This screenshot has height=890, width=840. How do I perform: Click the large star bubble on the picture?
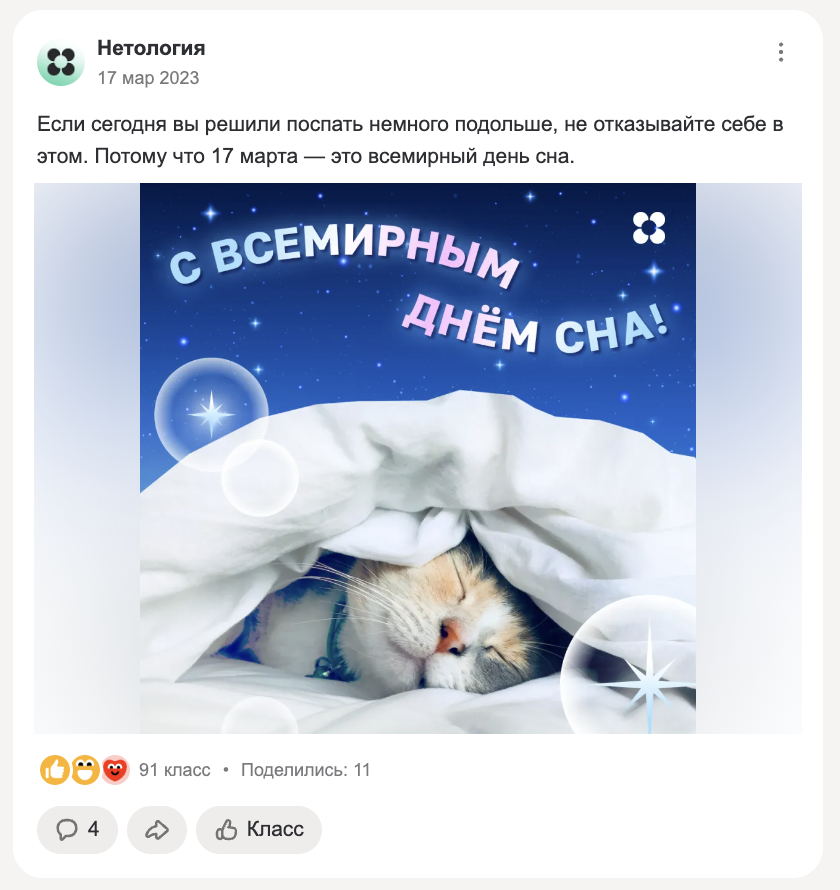(x=628, y=665)
